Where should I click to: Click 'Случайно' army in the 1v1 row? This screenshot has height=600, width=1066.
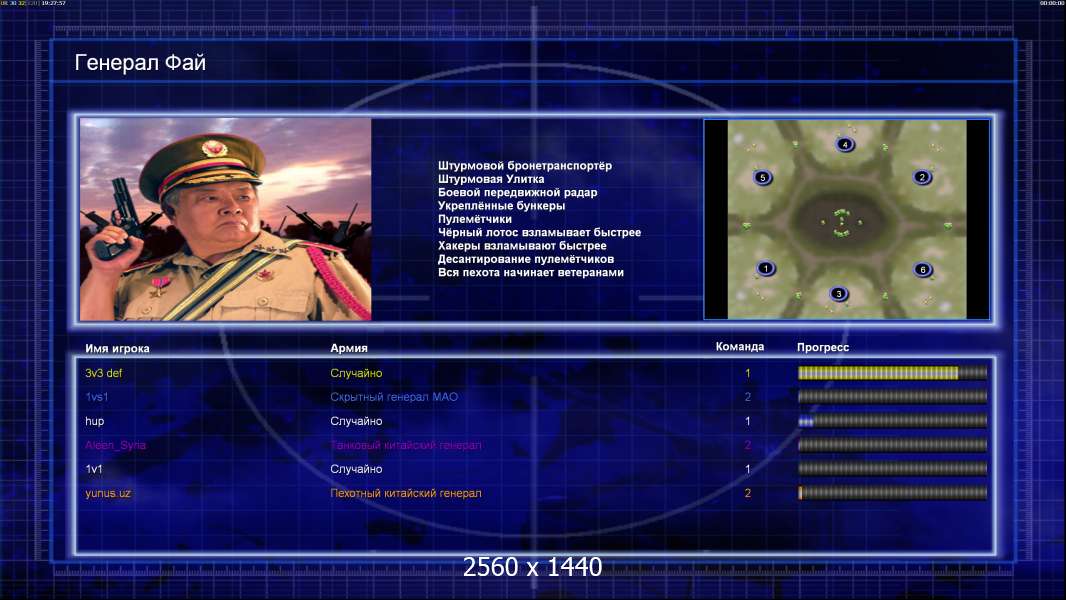pyautogui.click(x=356, y=469)
